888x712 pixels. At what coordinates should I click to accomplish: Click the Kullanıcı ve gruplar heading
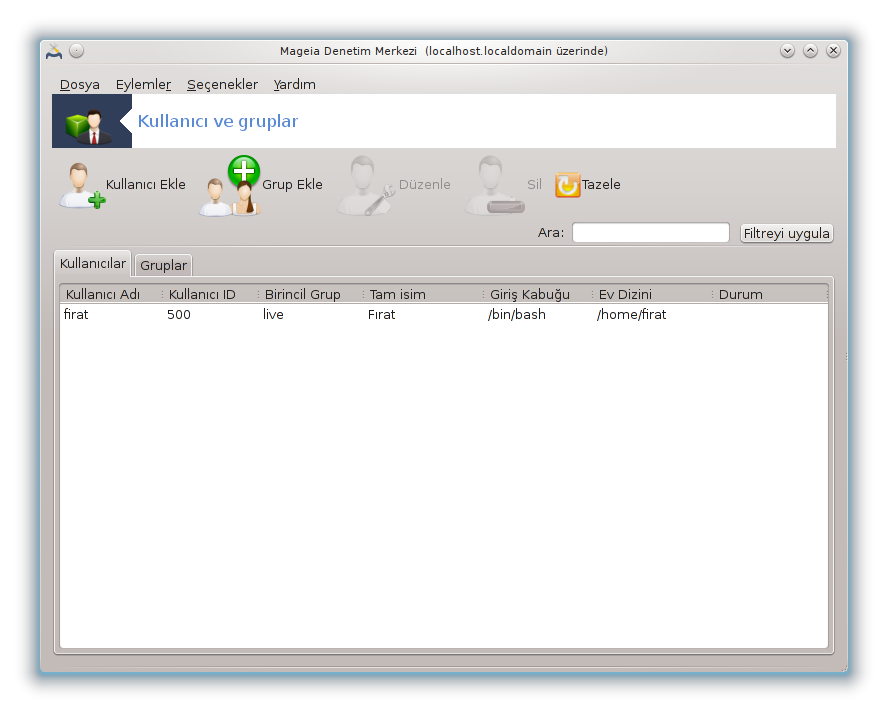pyautogui.click(x=218, y=121)
